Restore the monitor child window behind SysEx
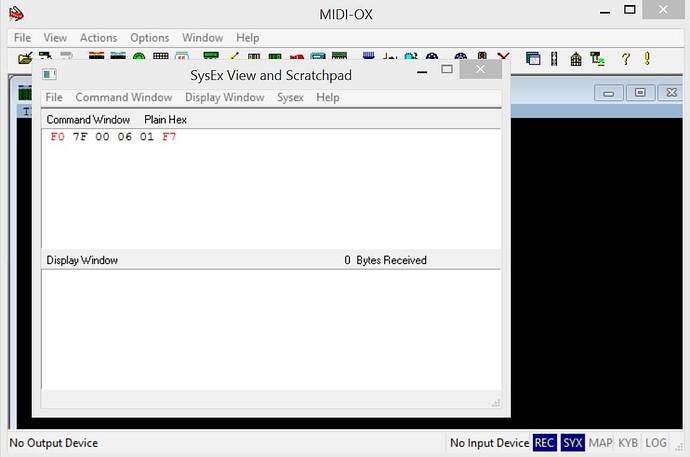Image resolution: width=690 pixels, height=457 pixels. (640, 93)
